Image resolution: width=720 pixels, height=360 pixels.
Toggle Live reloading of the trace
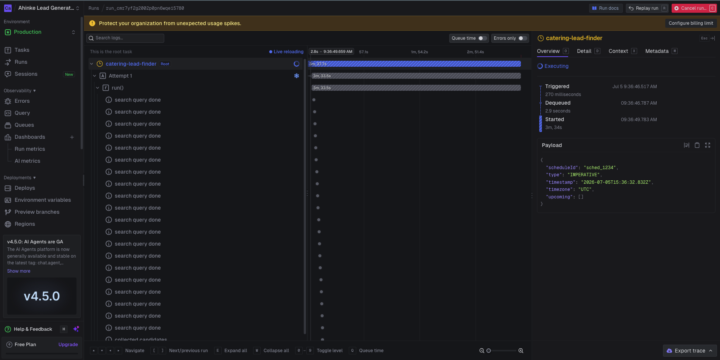[286, 52]
